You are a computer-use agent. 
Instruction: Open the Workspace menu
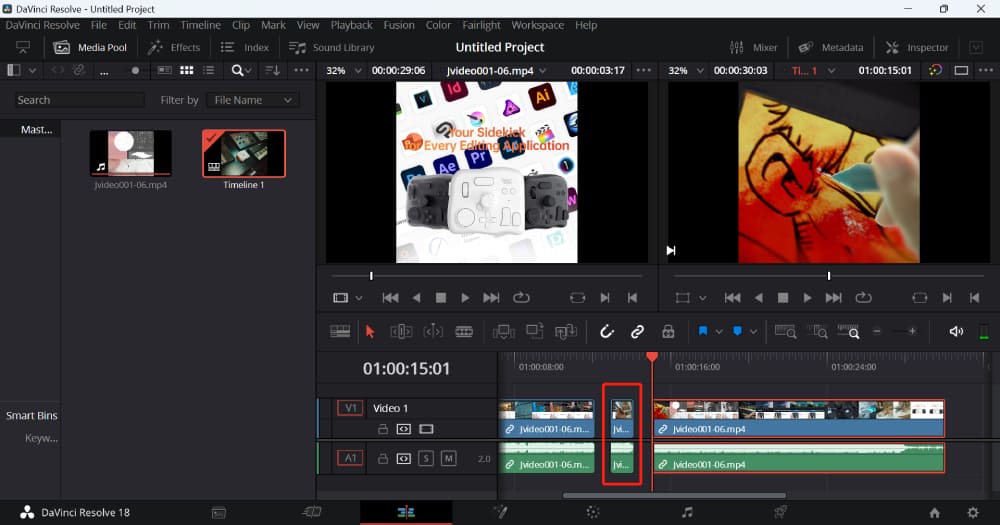[538, 25]
